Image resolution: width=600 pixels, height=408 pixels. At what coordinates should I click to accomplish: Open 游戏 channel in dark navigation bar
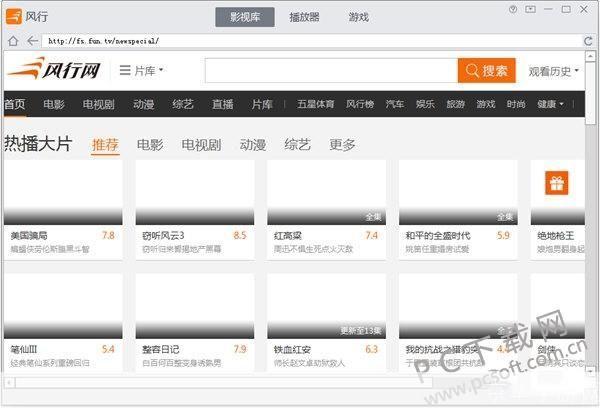tap(486, 104)
